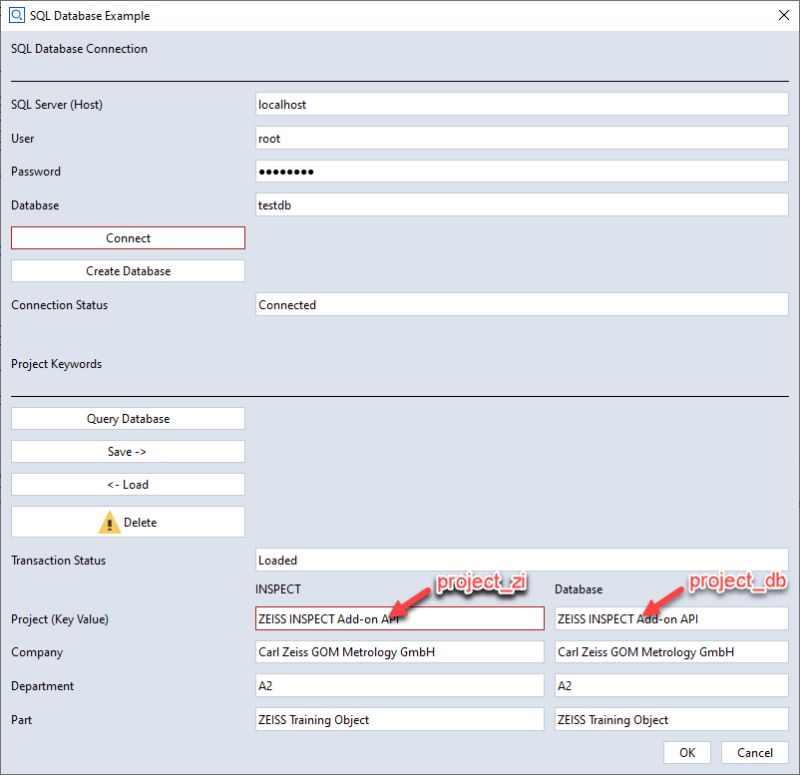Click the Database column Part field
800x775 pixels.
(671, 720)
